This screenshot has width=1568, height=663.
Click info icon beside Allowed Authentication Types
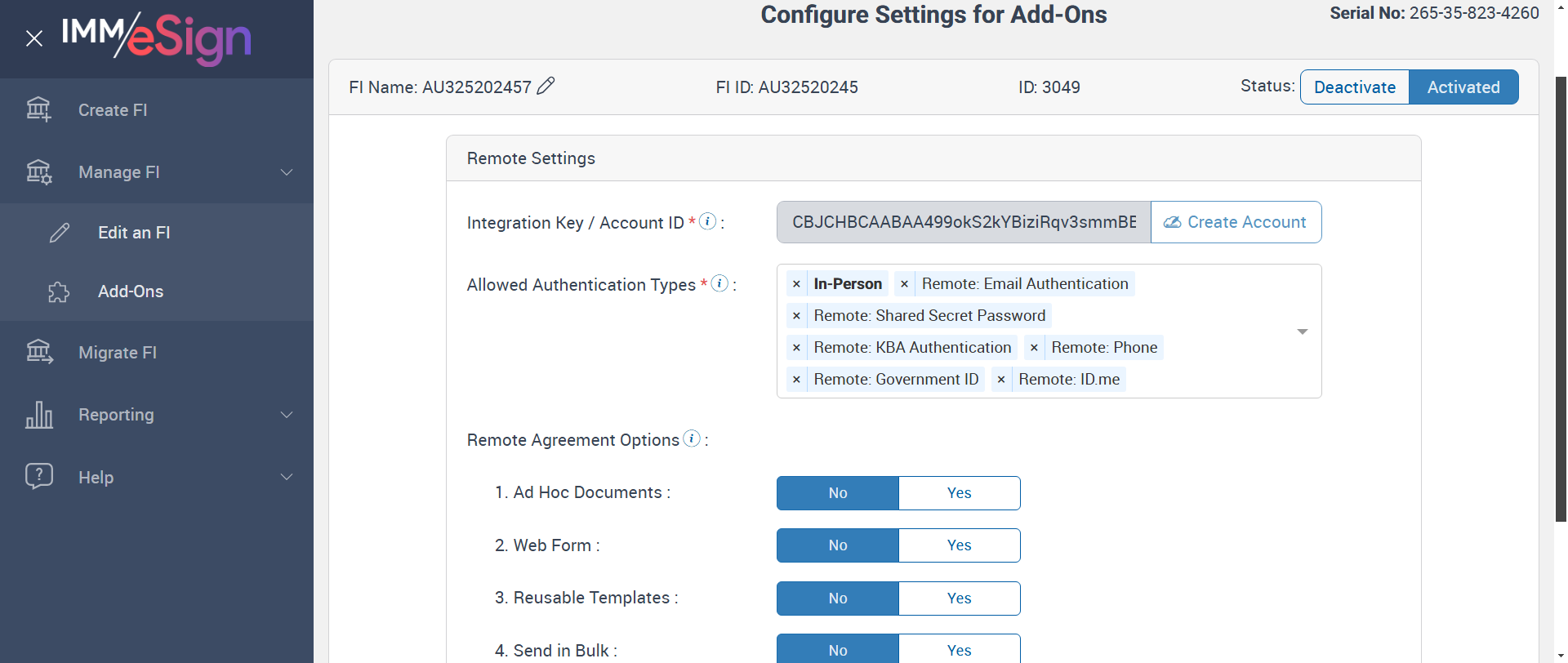[719, 283]
